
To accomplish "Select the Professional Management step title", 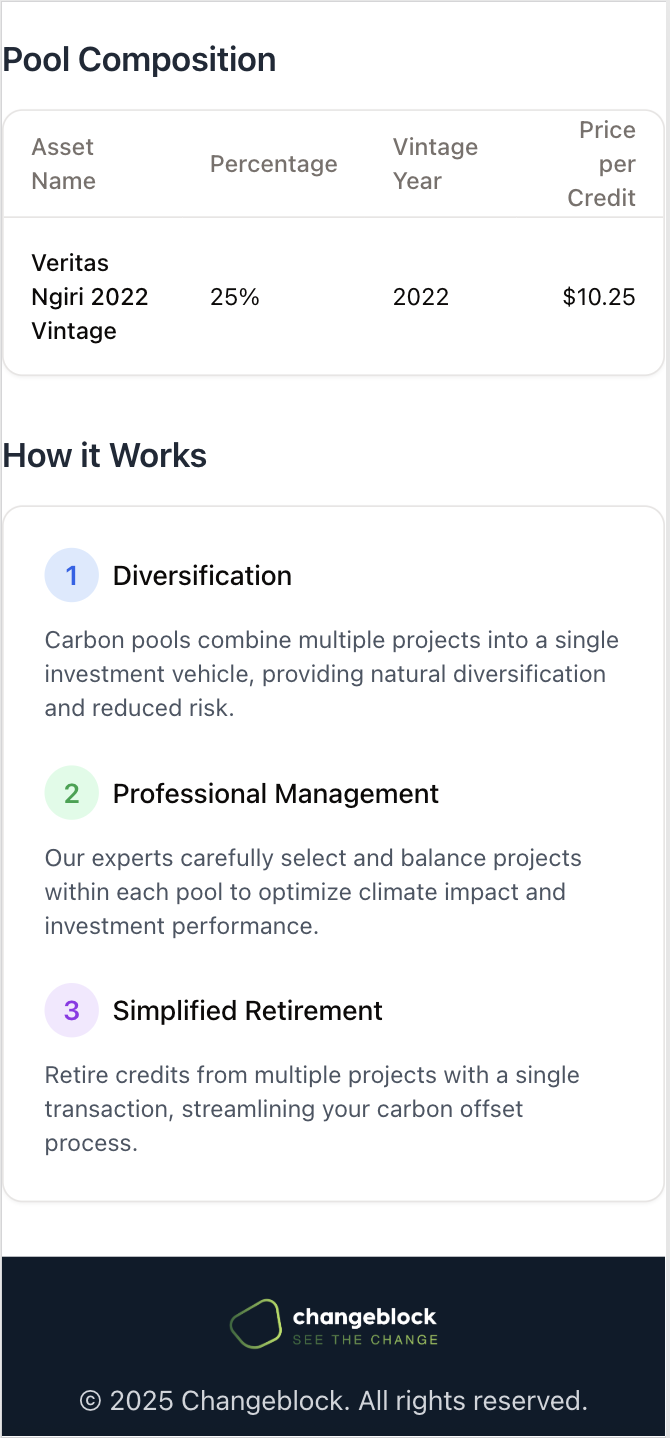I will (x=276, y=794).
